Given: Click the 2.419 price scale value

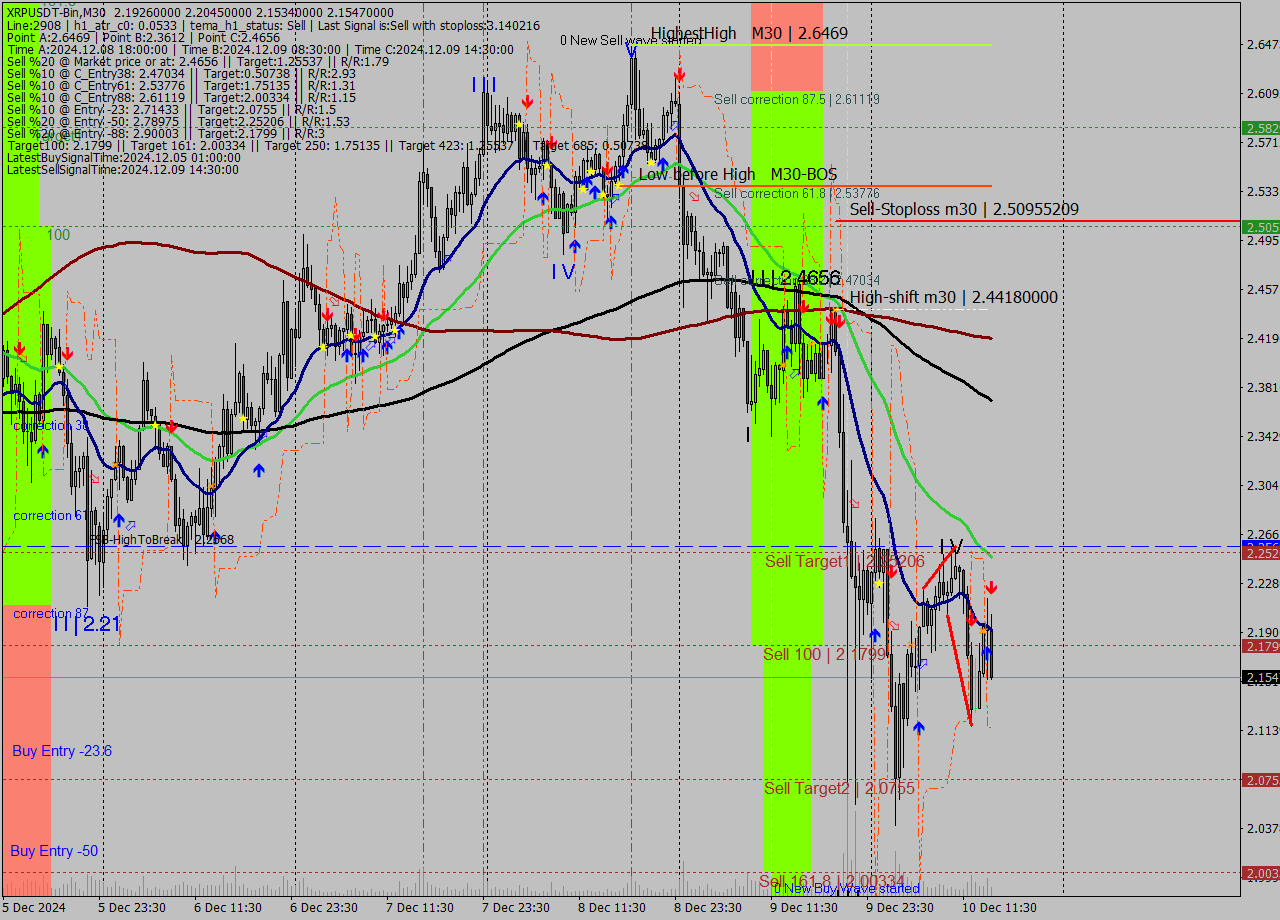Looking at the screenshot, I should [x=1262, y=338].
